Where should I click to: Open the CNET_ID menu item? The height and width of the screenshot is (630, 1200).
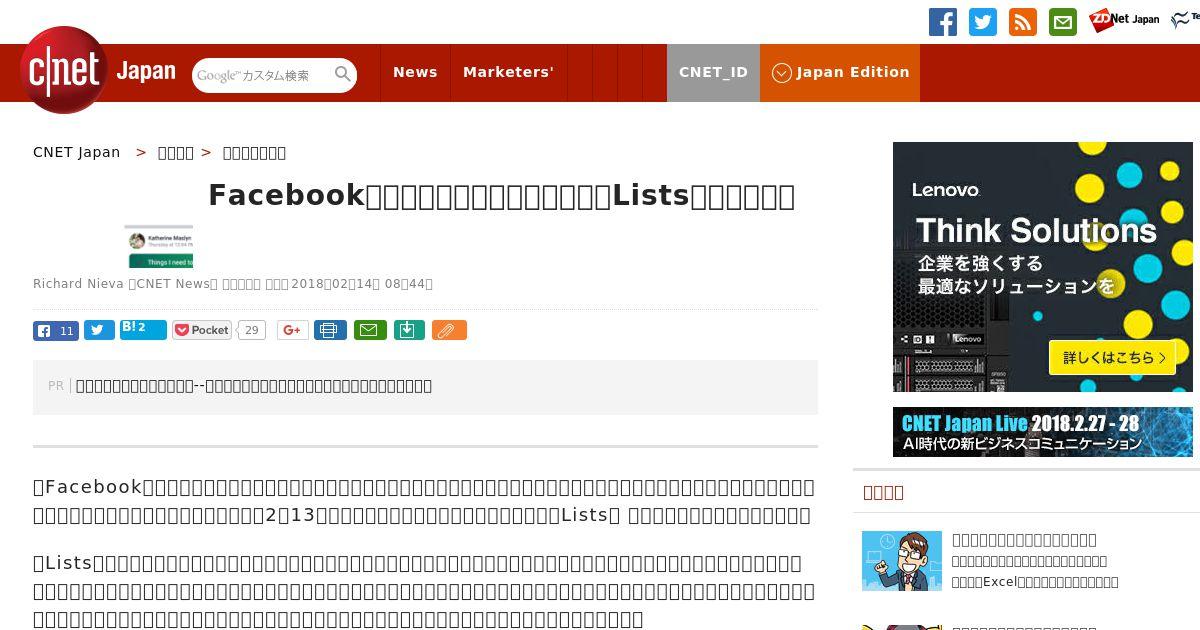click(x=713, y=72)
